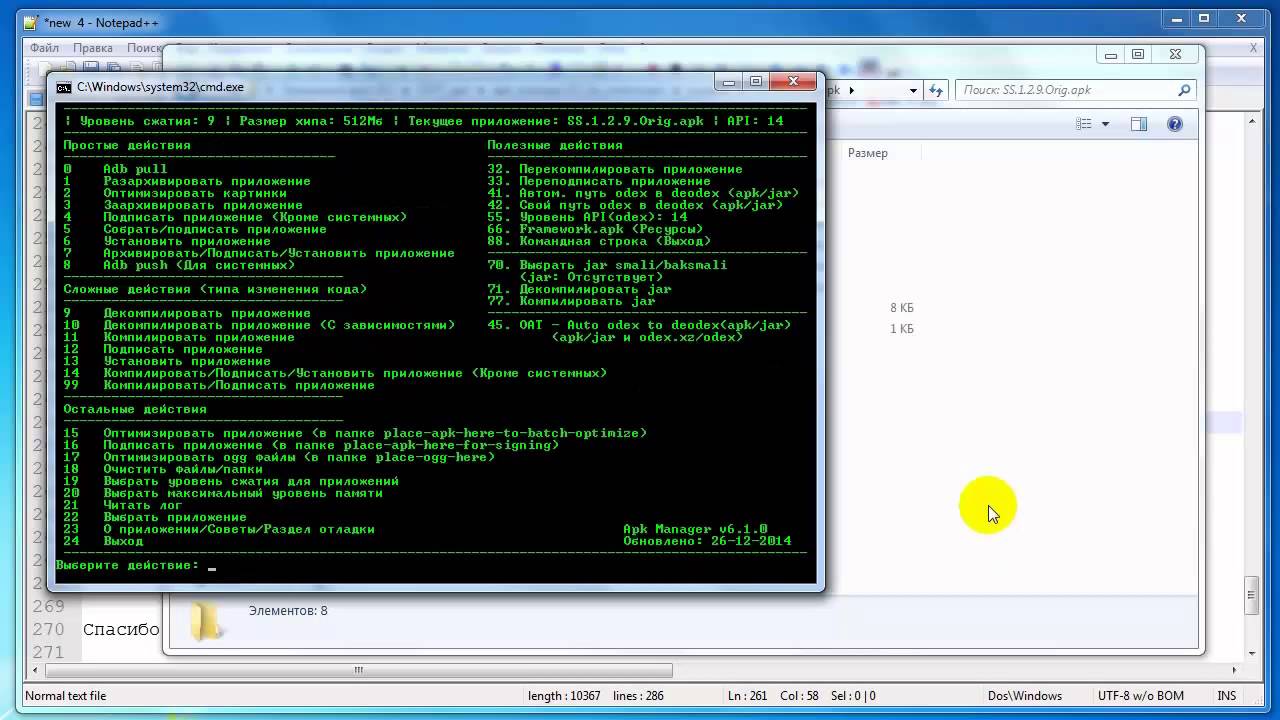This screenshot has height=720, width=1280.
Task: Click 'Выход' option 24 in cmd
Action: coord(123,541)
